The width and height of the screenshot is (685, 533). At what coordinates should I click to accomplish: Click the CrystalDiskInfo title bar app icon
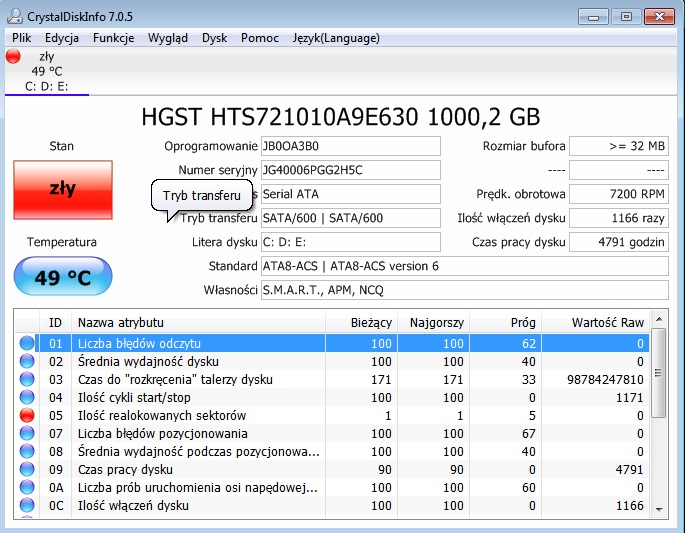(x=14, y=16)
